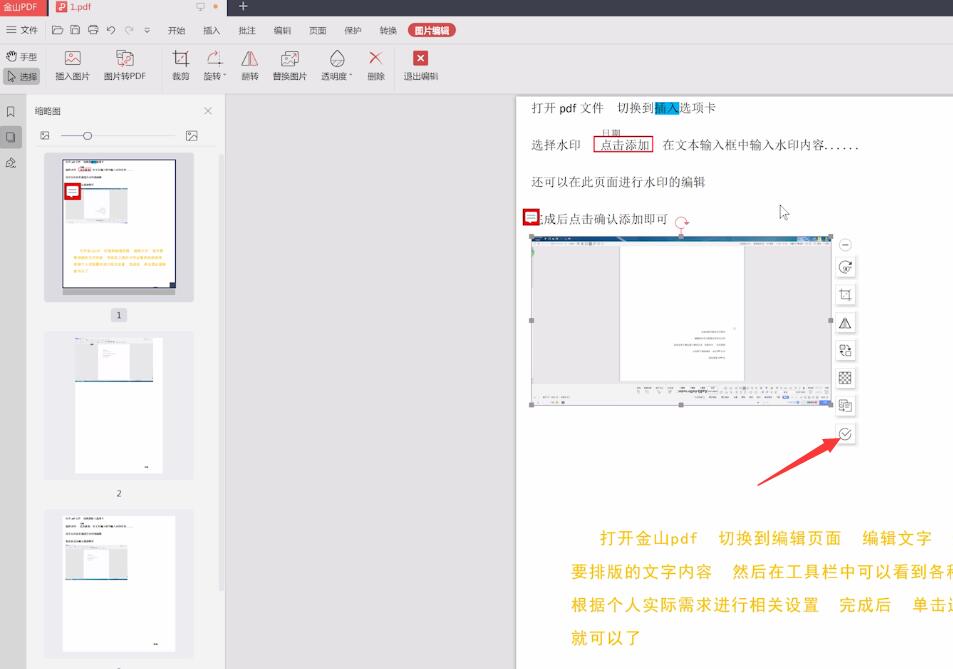Screen dimensions: 953x669
Task: Switch to the 开始 tab
Action: (x=176, y=30)
